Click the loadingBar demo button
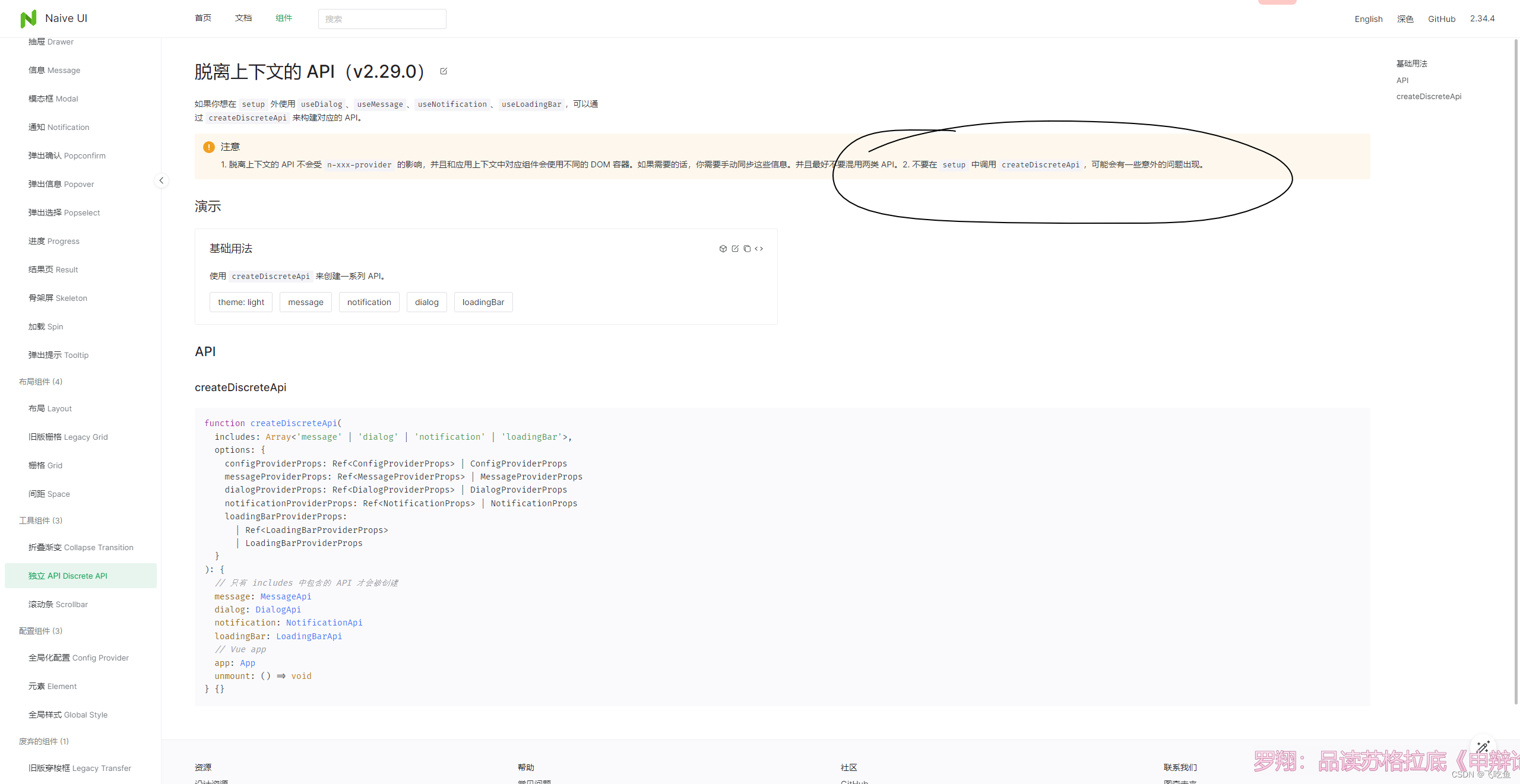 click(x=483, y=302)
